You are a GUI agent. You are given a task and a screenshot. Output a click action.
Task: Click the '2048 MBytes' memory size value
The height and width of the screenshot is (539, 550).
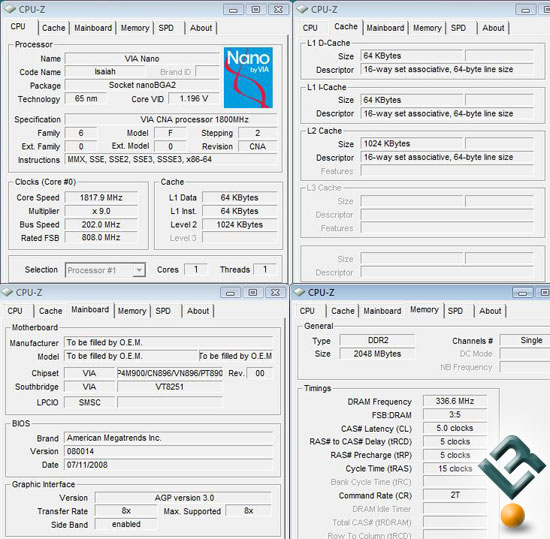point(377,354)
